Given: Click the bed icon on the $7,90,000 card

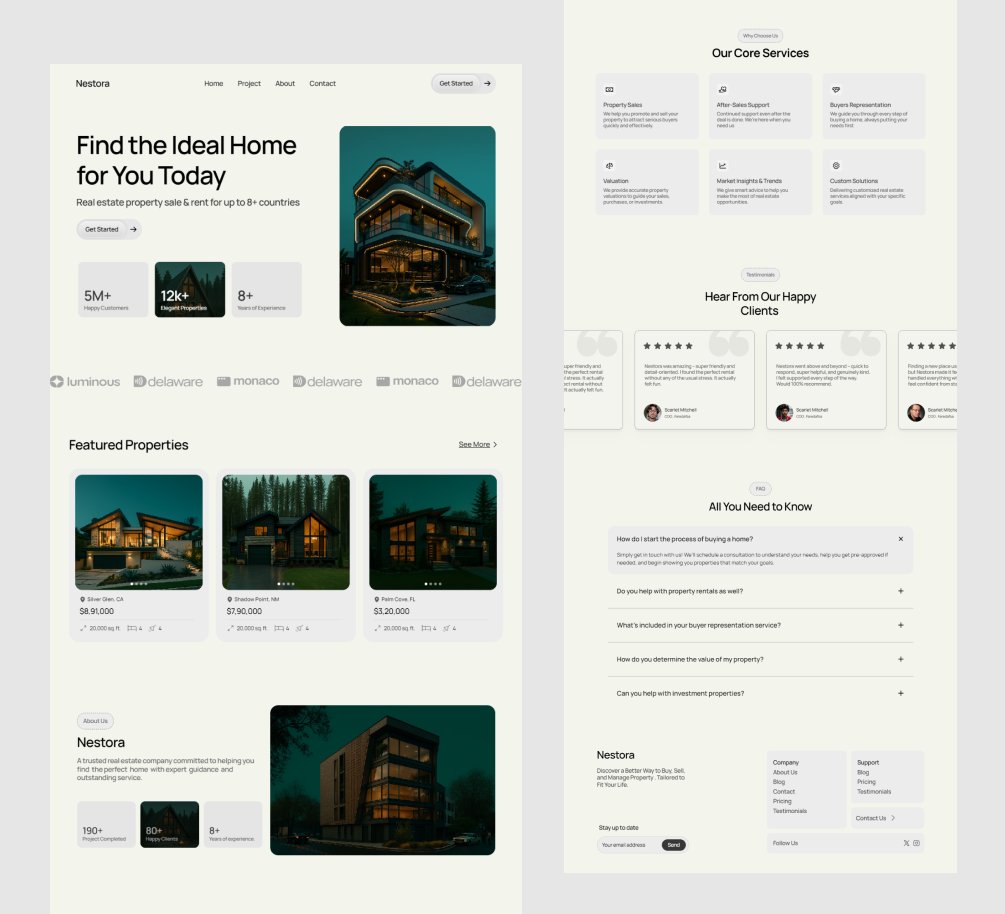Looking at the screenshot, I should click(x=279, y=628).
